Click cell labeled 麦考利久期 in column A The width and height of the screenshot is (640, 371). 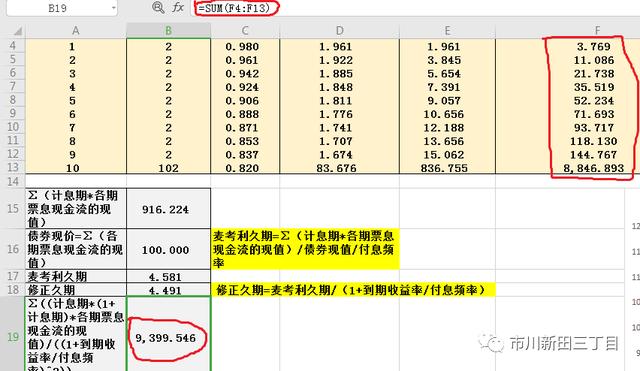[x=76, y=276]
